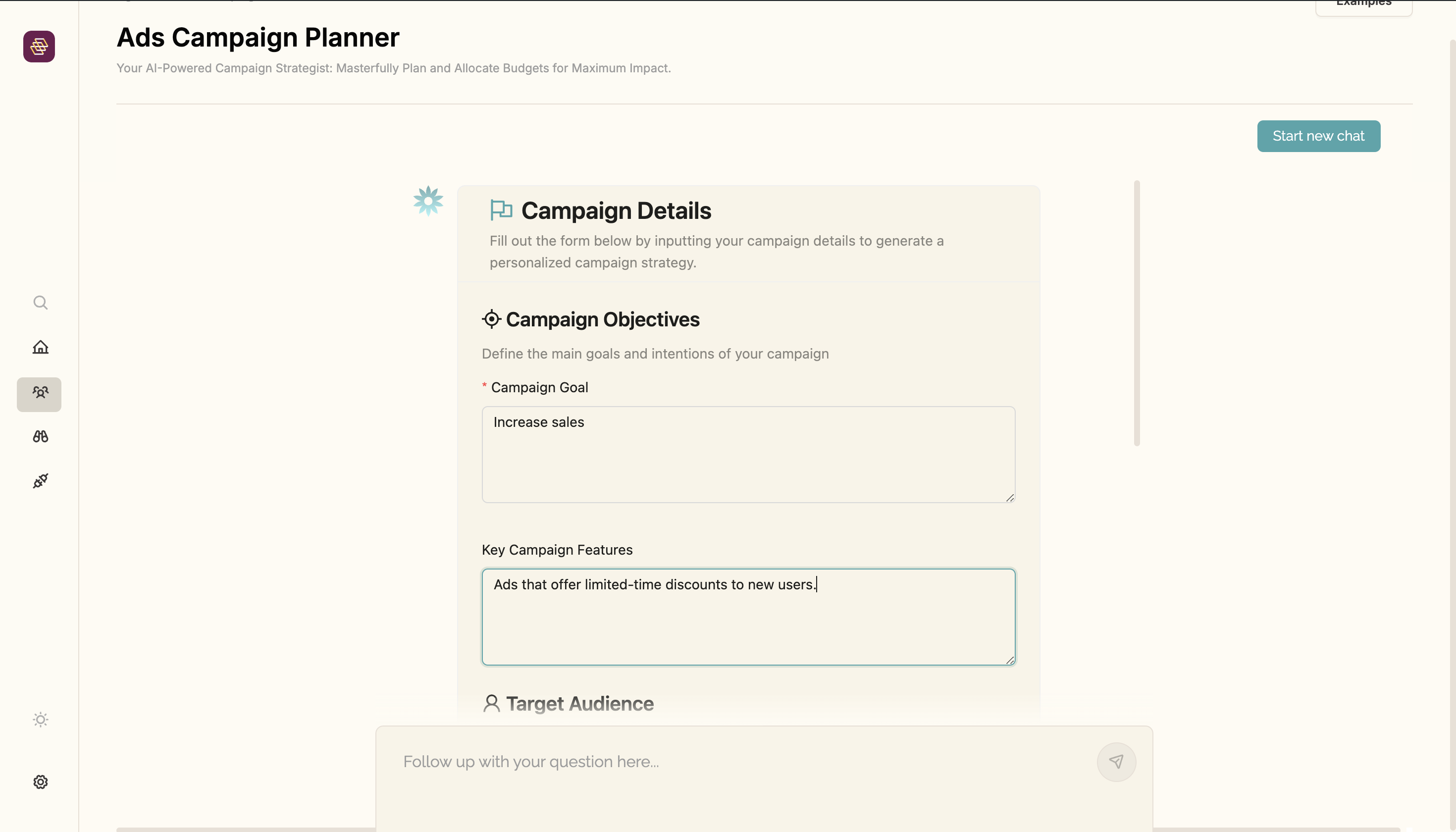The width and height of the screenshot is (1456, 832).
Task: Click into the Campaign Goal text field
Action: click(x=748, y=455)
